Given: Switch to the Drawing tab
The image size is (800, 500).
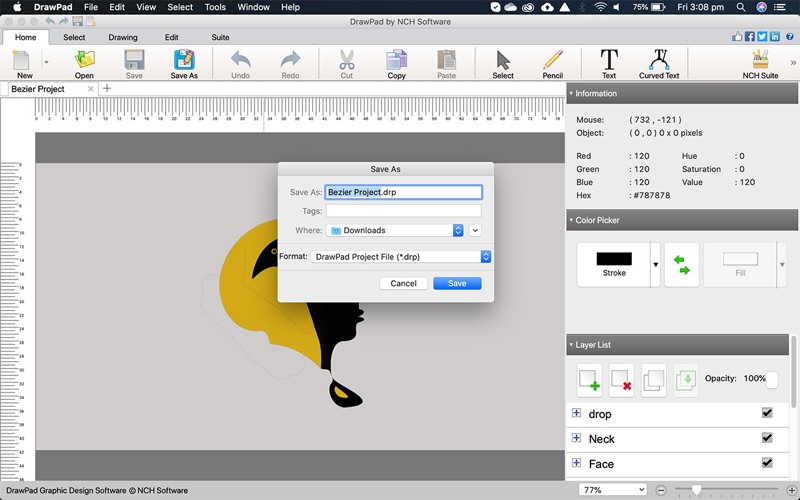Looking at the screenshot, I should point(123,37).
